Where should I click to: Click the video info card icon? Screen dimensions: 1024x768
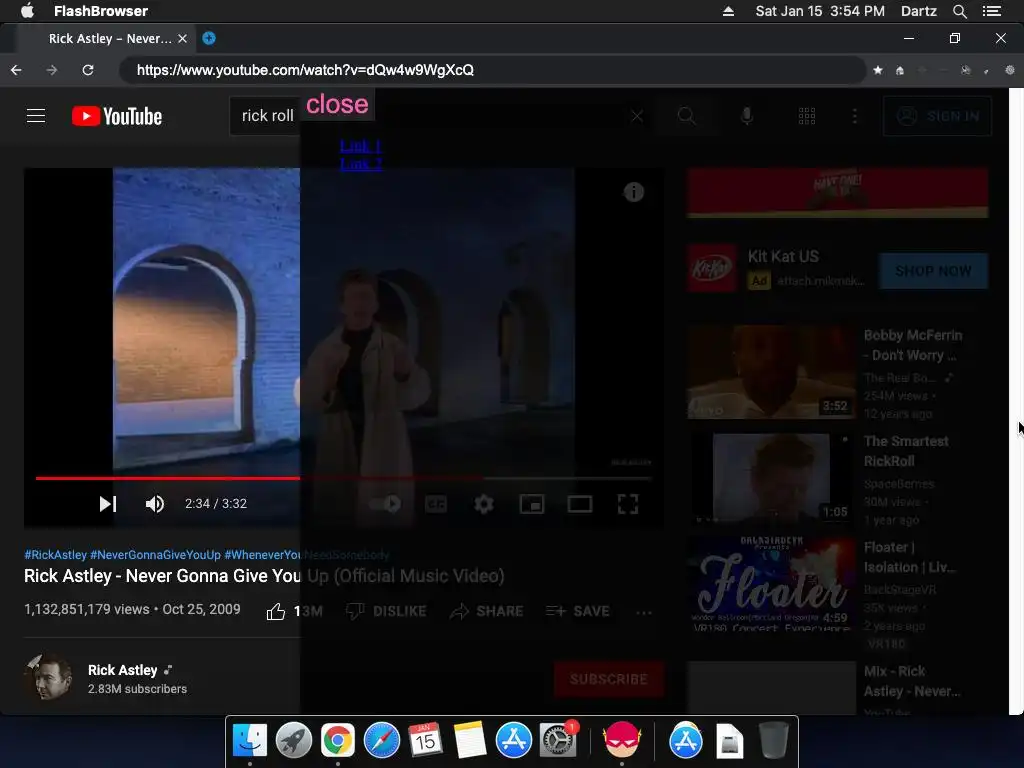pyautogui.click(x=633, y=192)
